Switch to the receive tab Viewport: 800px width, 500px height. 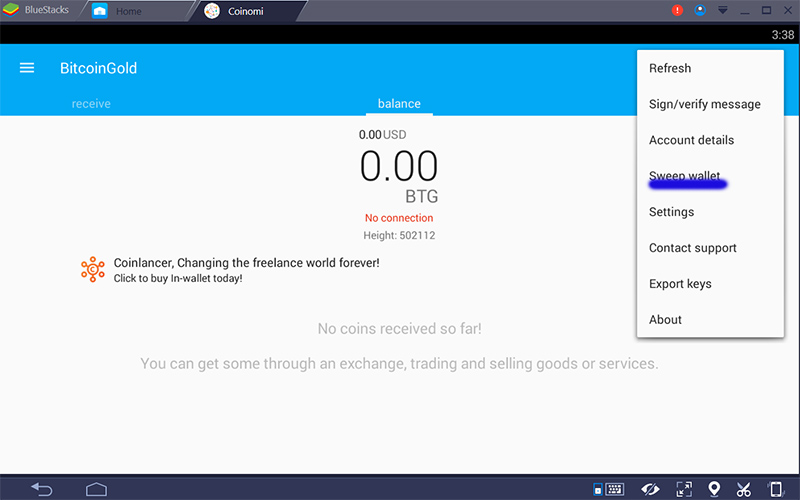pos(91,104)
